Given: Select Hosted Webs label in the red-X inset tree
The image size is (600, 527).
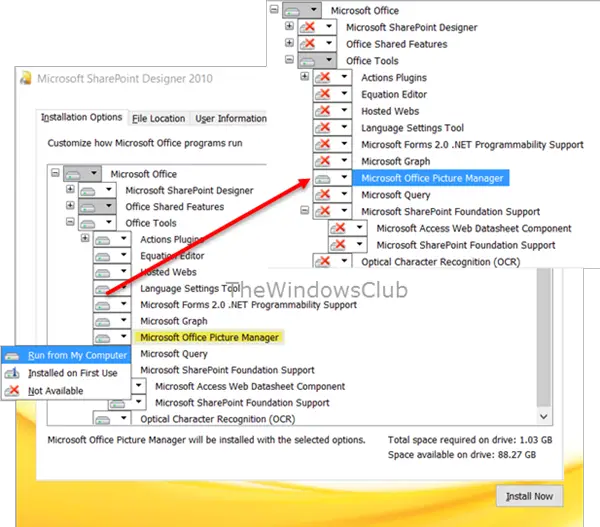Looking at the screenshot, I should (x=390, y=111).
